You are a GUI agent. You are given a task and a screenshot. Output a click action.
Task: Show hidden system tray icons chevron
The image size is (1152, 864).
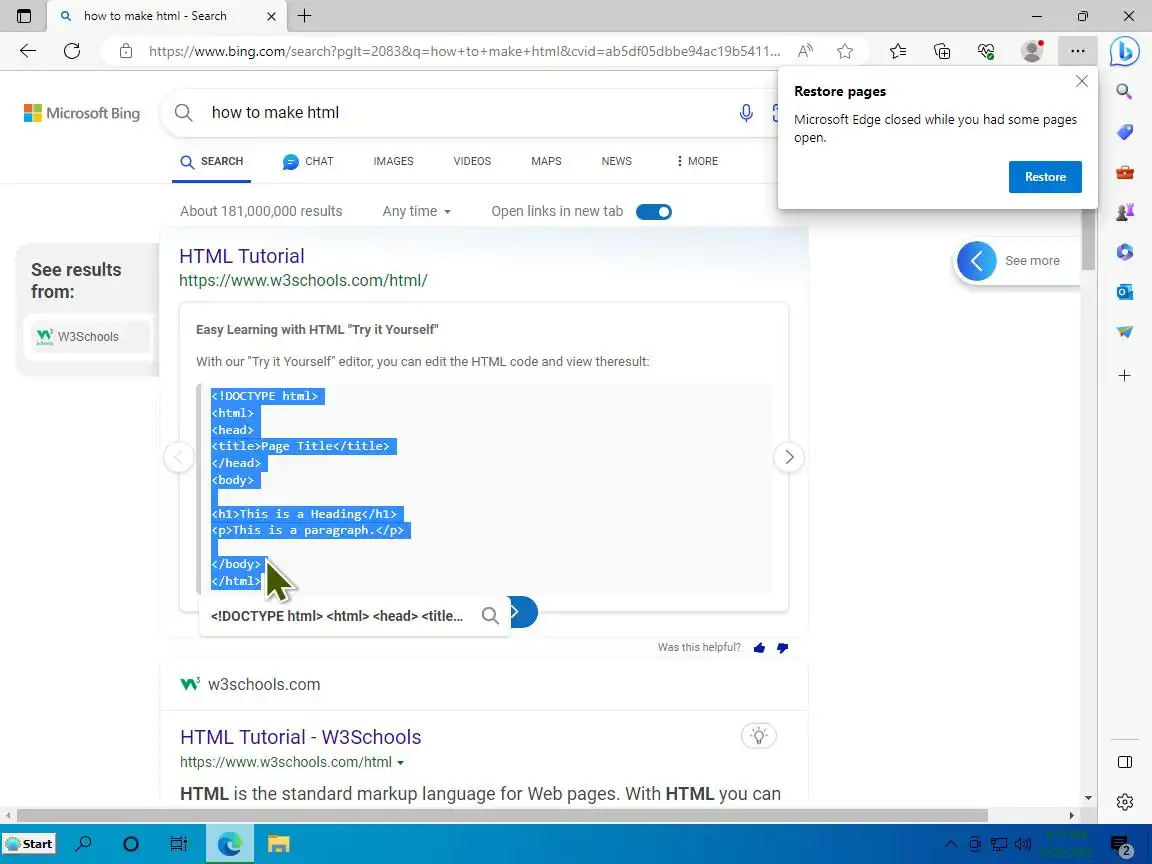(950, 843)
